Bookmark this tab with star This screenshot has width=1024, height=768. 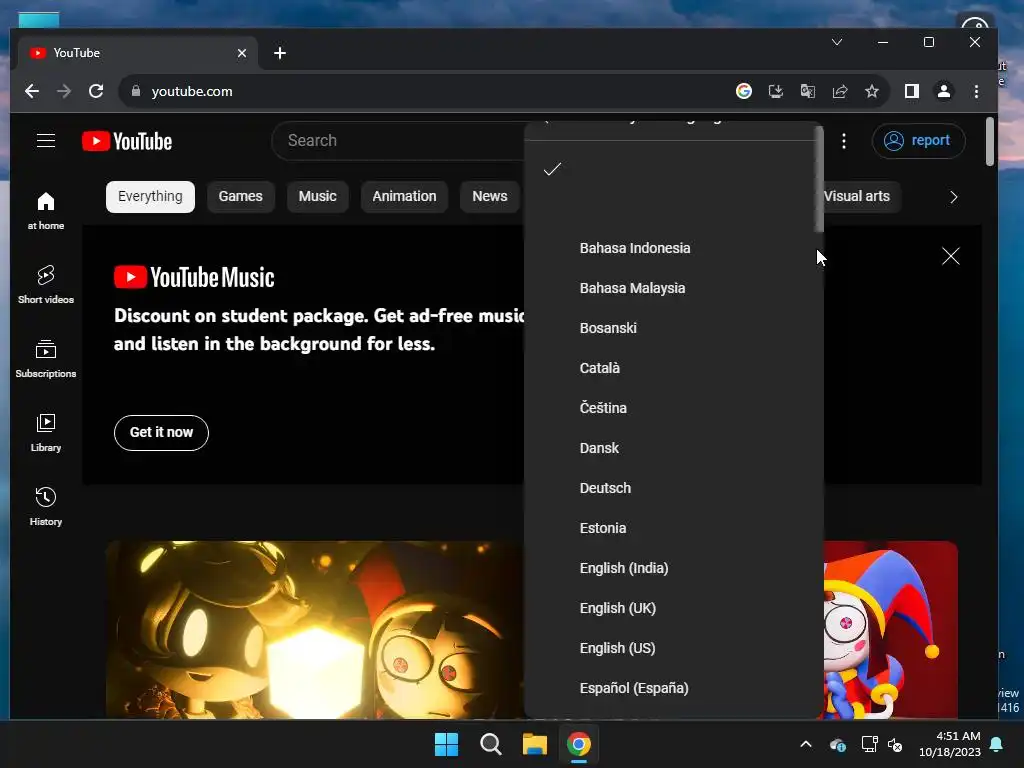872,91
